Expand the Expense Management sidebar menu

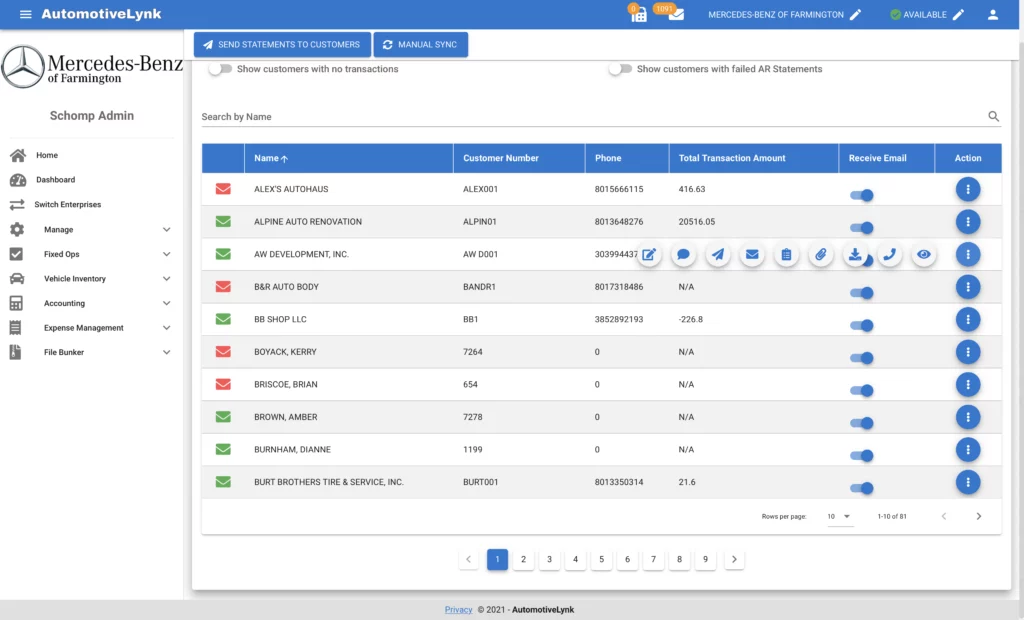click(x=91, y=327)
